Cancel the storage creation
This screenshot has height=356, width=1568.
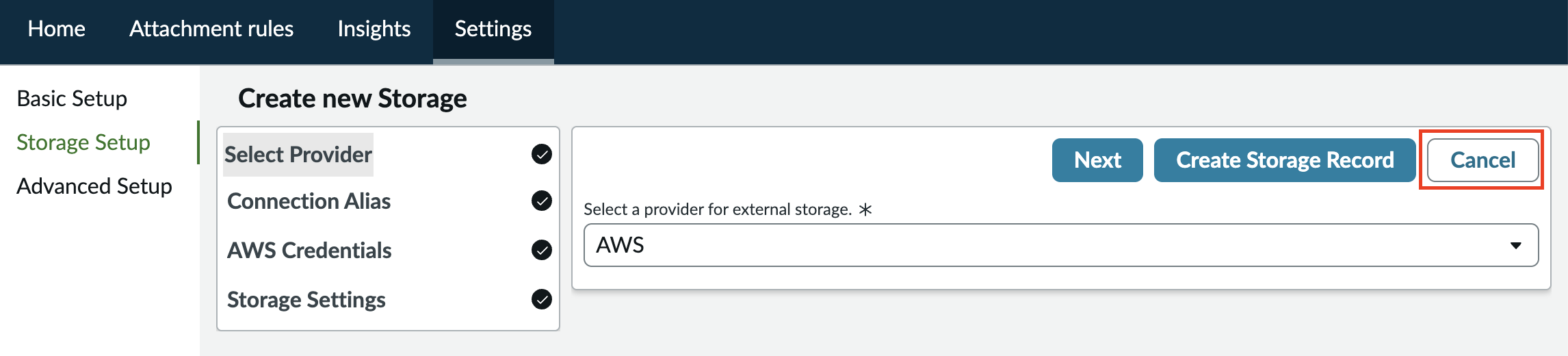(x=1483, y=160)
